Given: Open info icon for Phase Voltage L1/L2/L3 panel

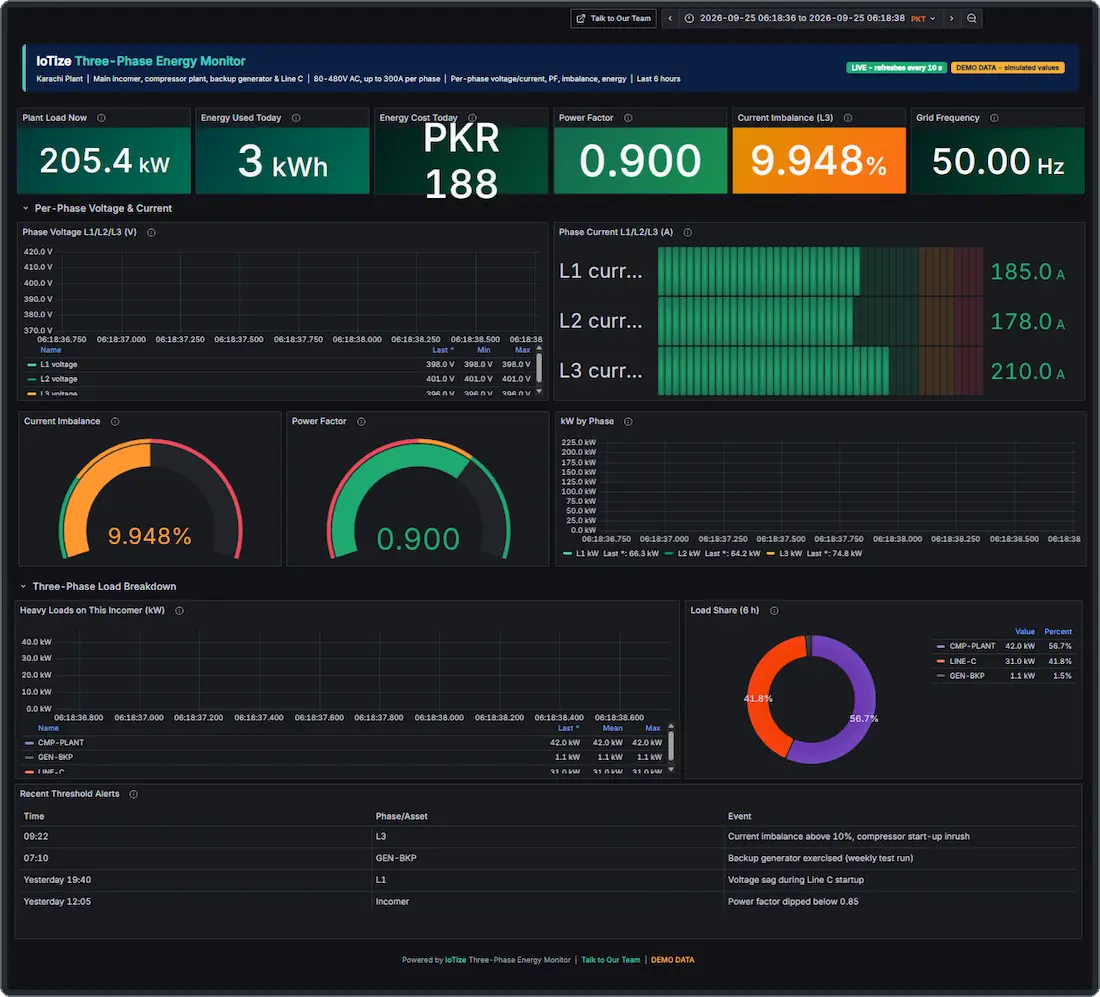Looking at the screenshot, I should point(151,232).
